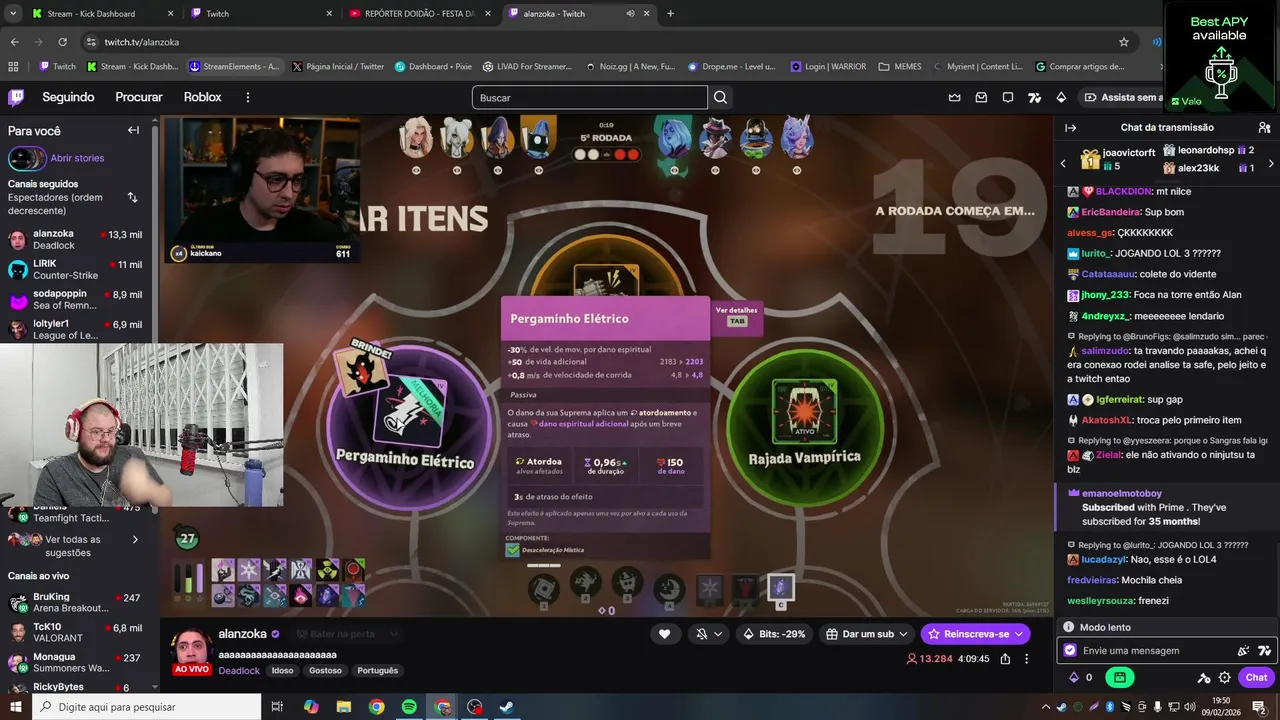Open Steam from the taskbar
The height and width of the screenshot is (720, 1280).
pyautogui.click(x=507, y=707)
